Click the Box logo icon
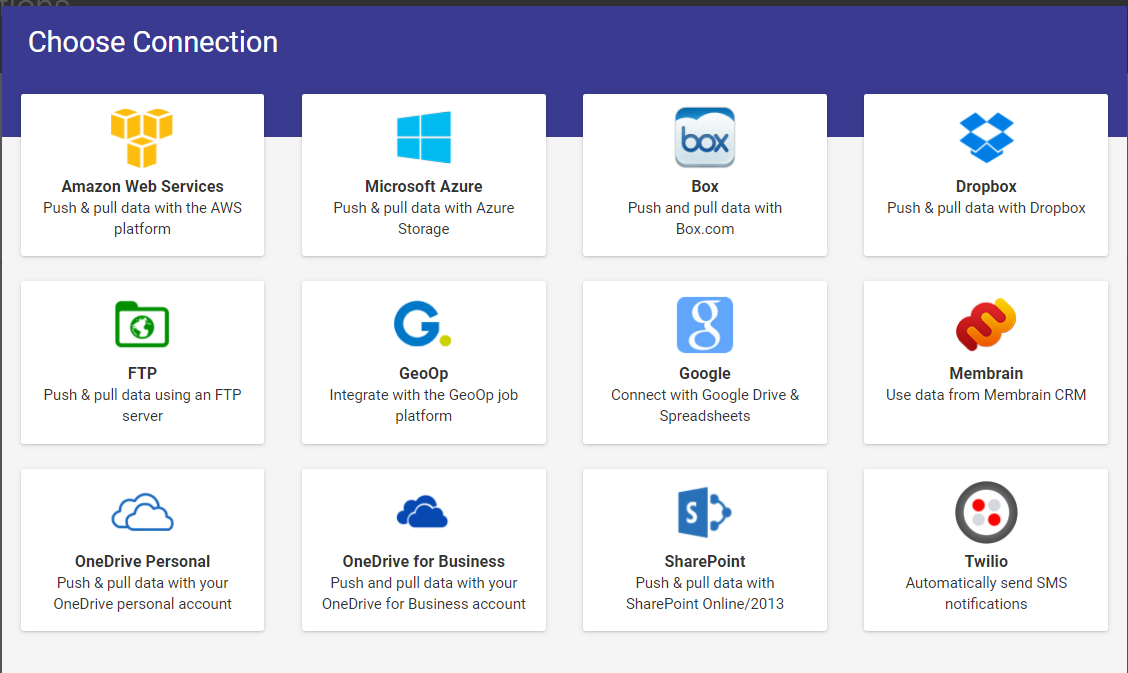 (705, 137)
